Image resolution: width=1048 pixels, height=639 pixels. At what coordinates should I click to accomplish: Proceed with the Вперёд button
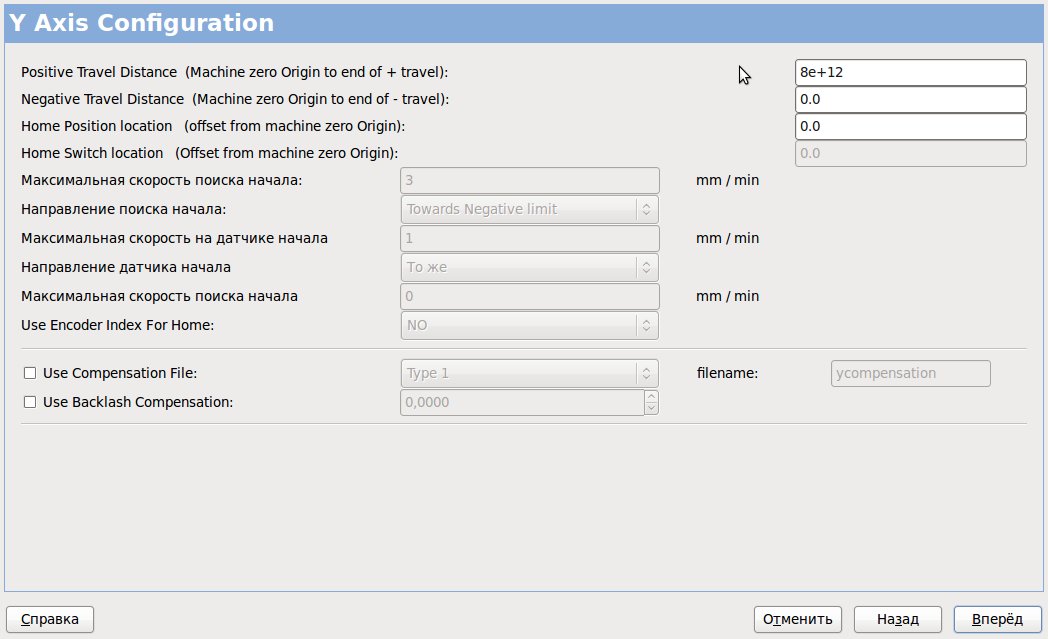(997, 620)
